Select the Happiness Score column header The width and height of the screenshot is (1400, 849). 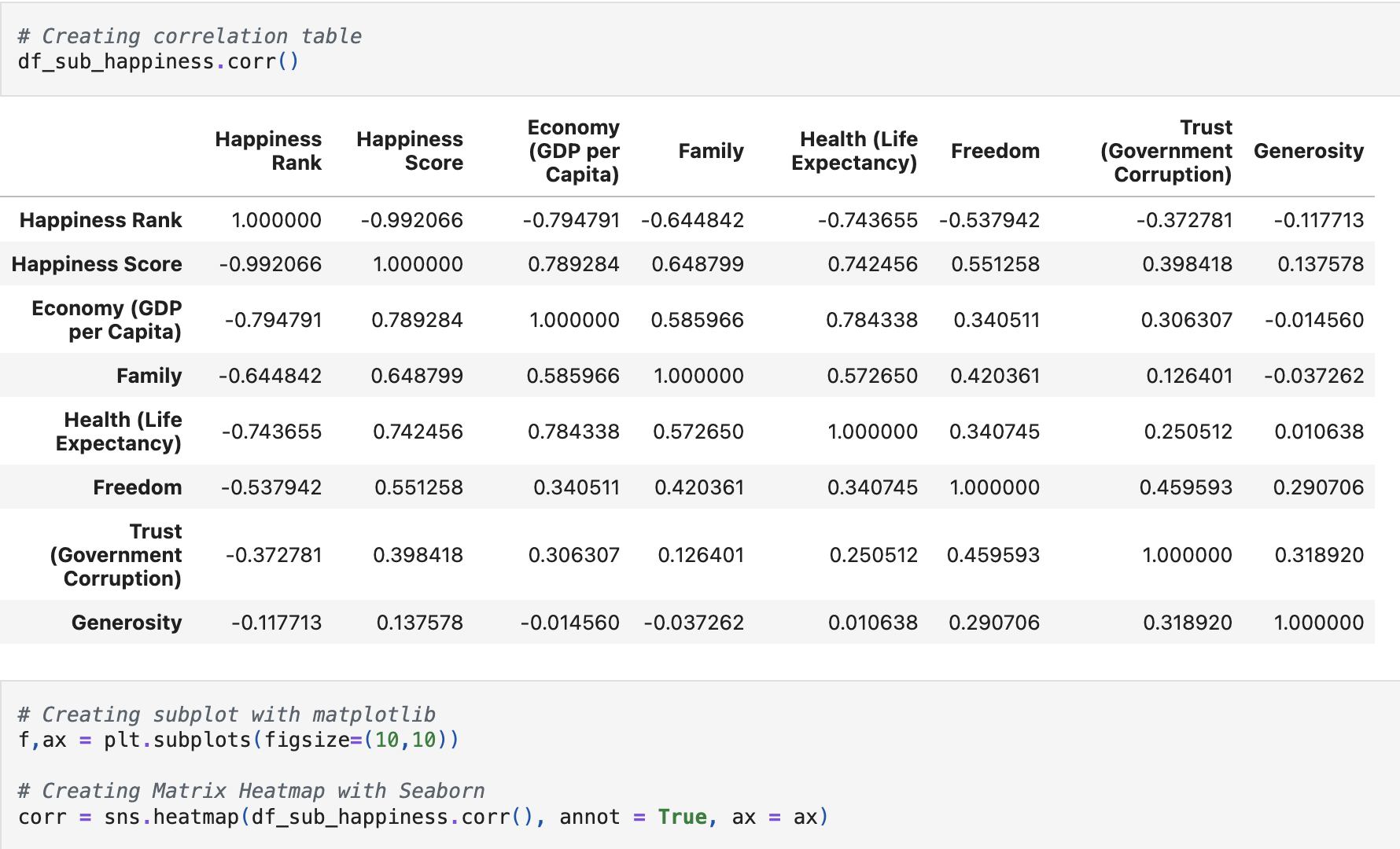[410, 151]
